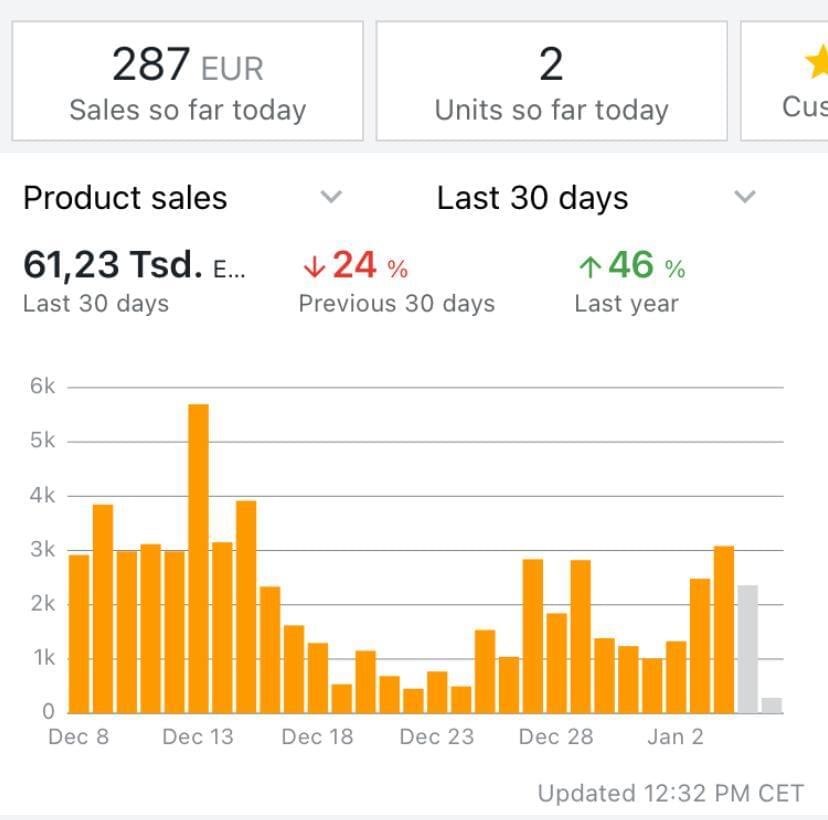Tap the tall gray bar in chart
Screen dimensions: 828x820
click(747, 648)
